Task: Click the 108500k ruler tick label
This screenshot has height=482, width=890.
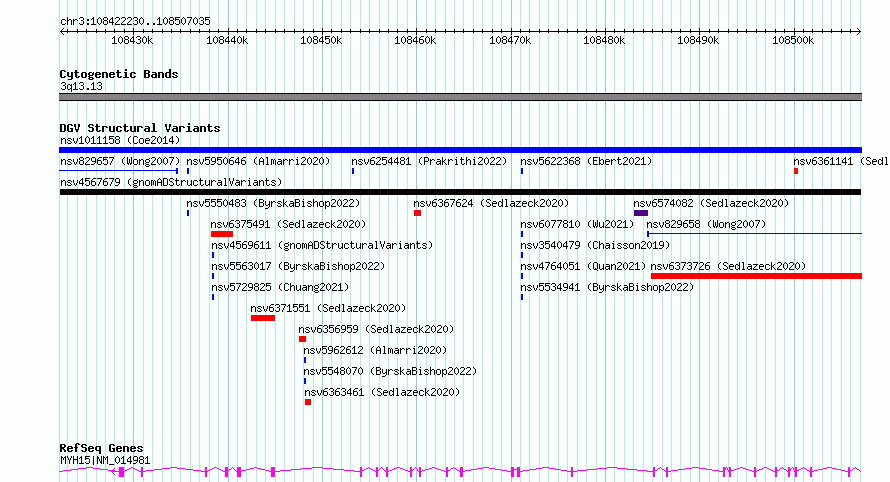Action: click(794, 40)
